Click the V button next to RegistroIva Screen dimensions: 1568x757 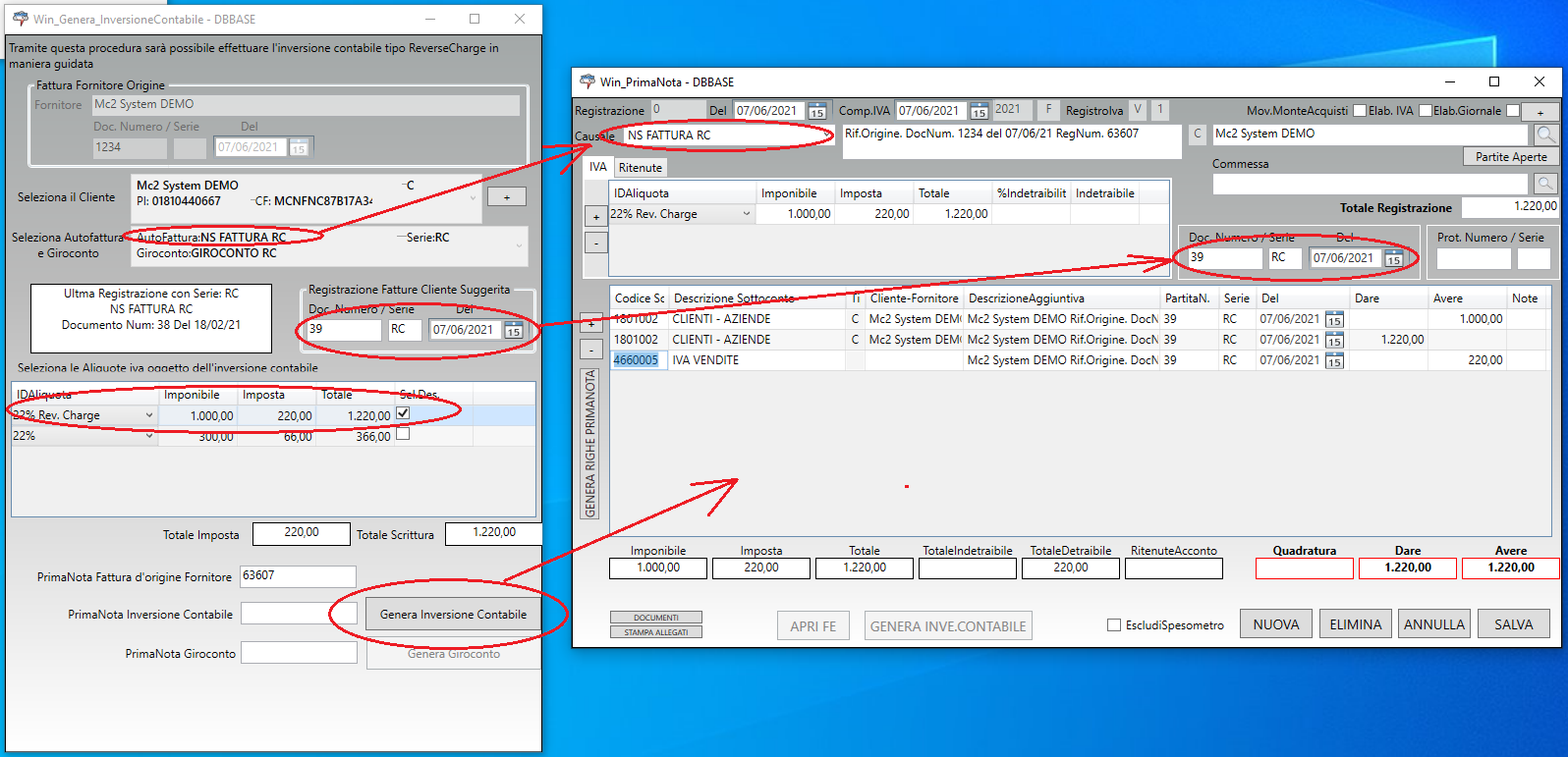(x=1138, y=110)
